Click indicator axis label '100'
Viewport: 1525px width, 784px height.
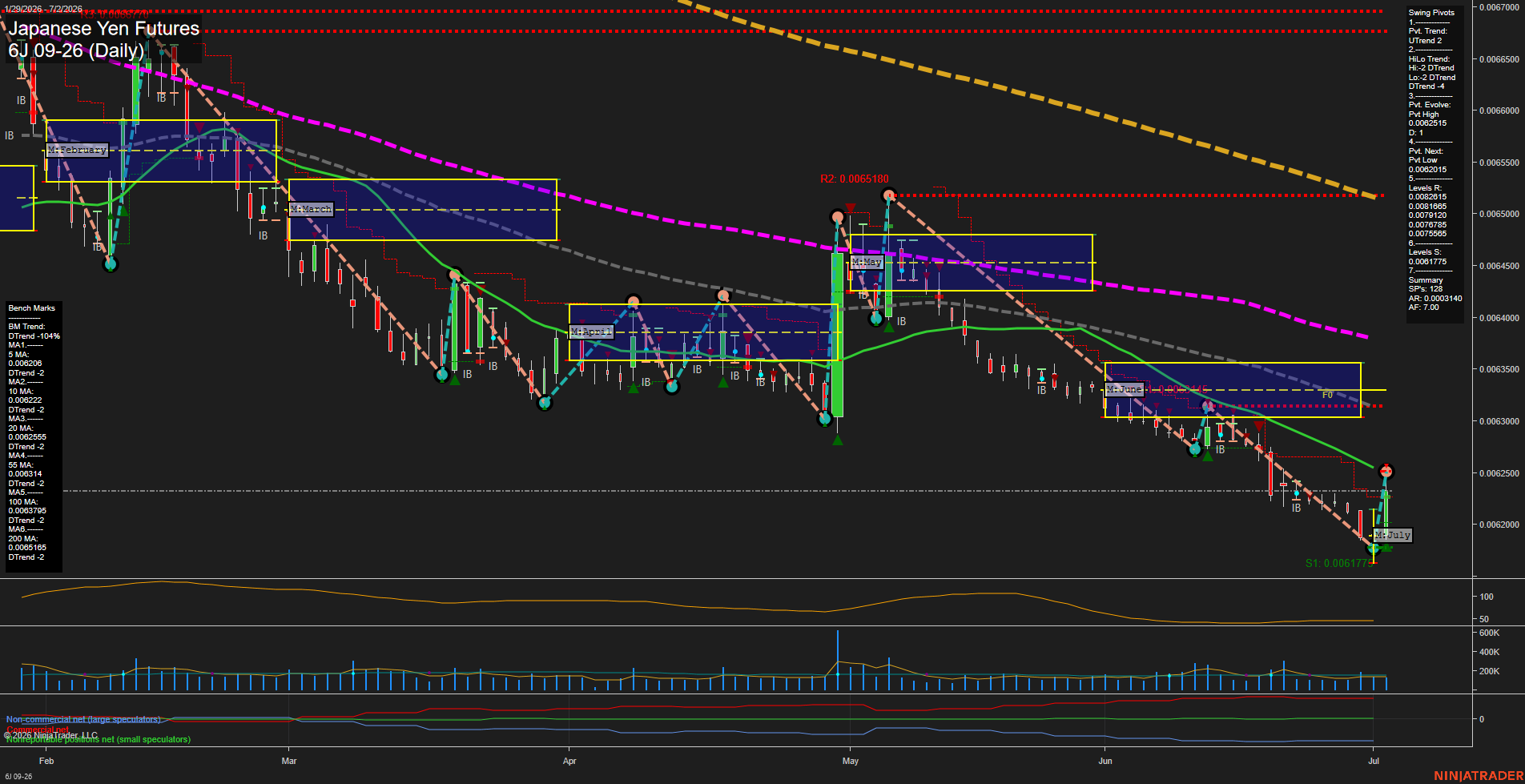(1487, 597)
